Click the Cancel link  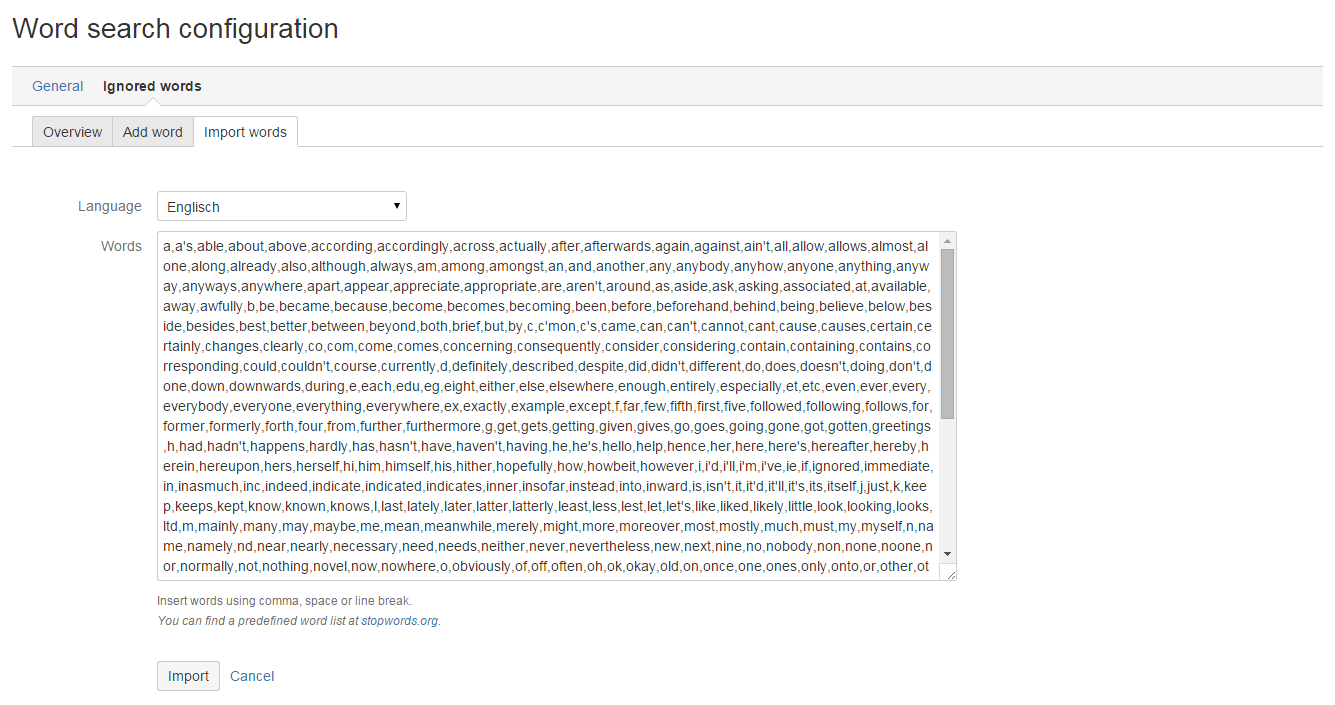click(x=252, y=676)
